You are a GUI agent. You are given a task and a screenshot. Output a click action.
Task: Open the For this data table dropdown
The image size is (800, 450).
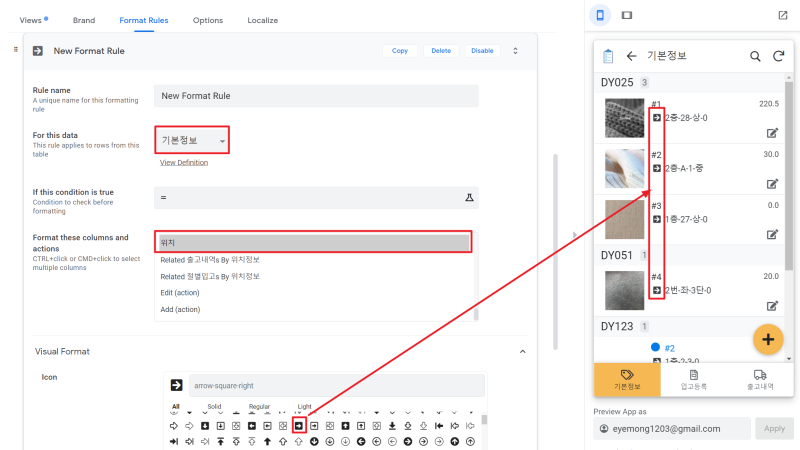[x=192, y=140]
